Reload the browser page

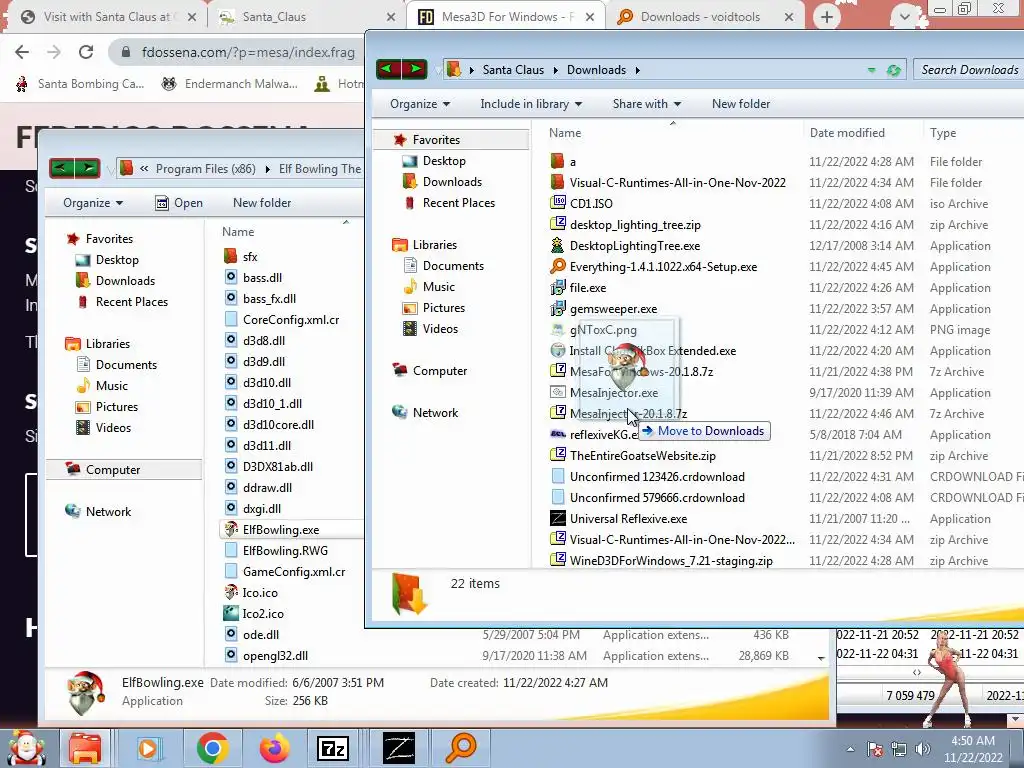click(86, 52)
